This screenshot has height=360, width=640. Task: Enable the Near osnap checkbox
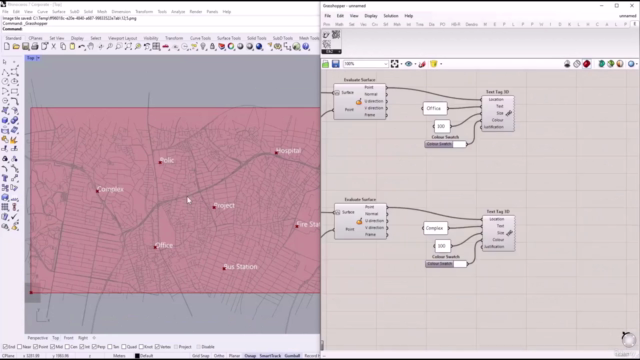point(20,347)
